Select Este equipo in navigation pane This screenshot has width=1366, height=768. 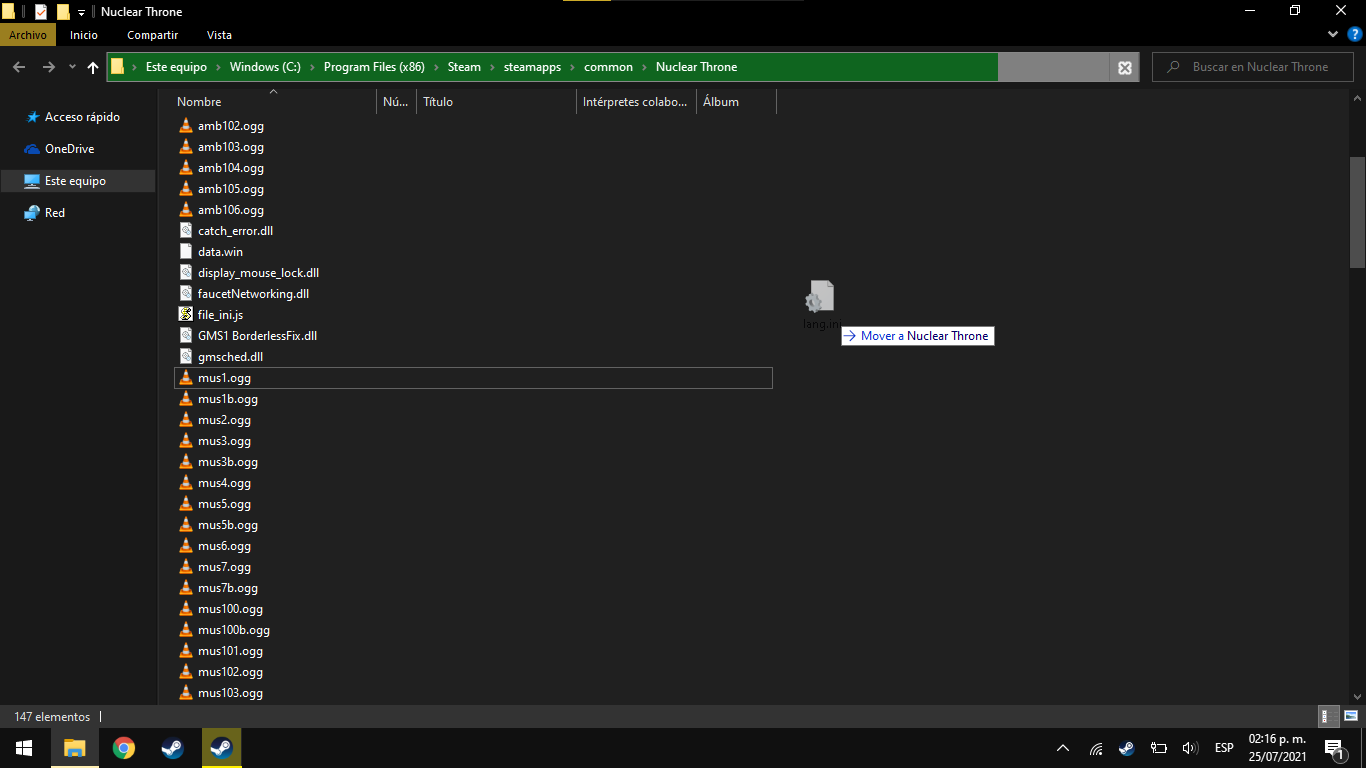[x=77, y=181]
